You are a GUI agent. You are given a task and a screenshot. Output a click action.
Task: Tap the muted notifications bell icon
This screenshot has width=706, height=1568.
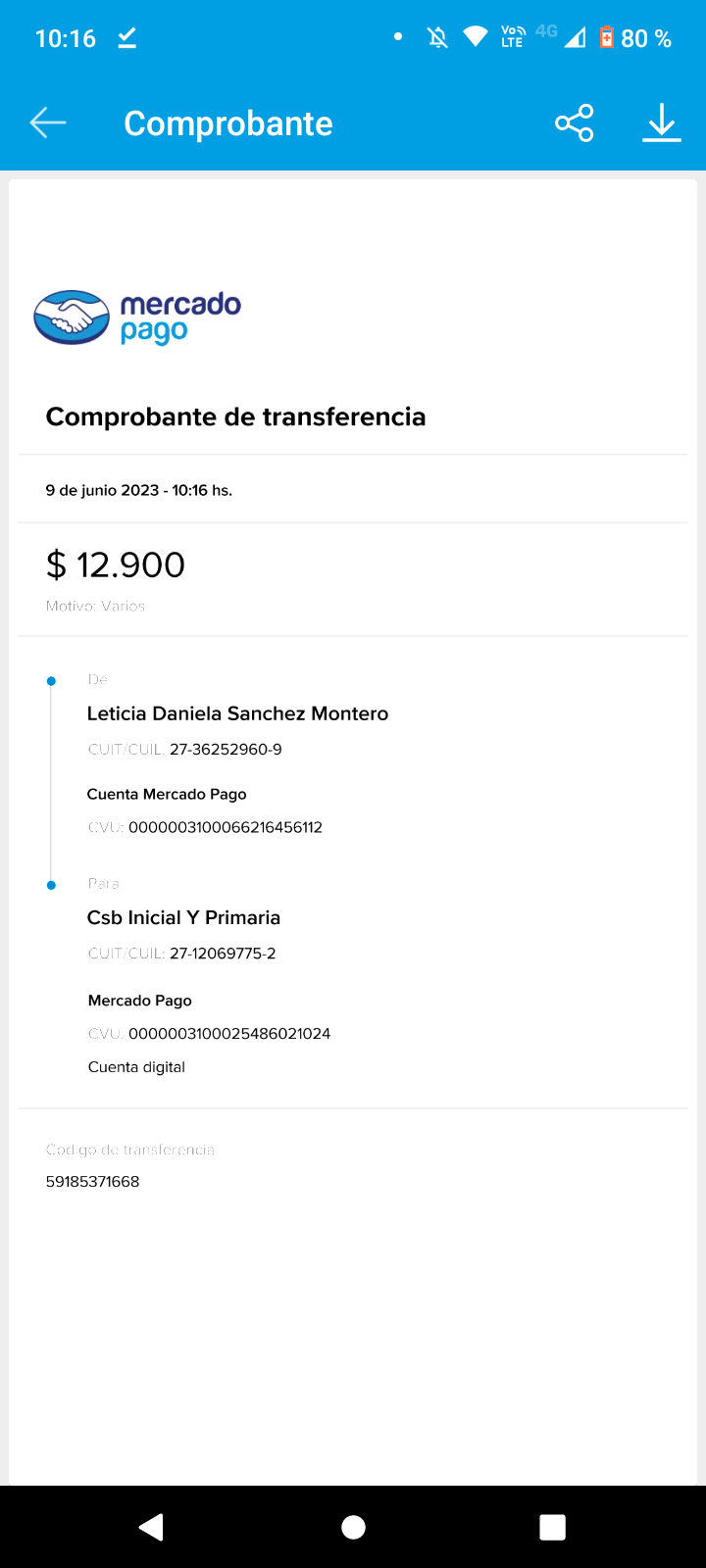point(437,38)
